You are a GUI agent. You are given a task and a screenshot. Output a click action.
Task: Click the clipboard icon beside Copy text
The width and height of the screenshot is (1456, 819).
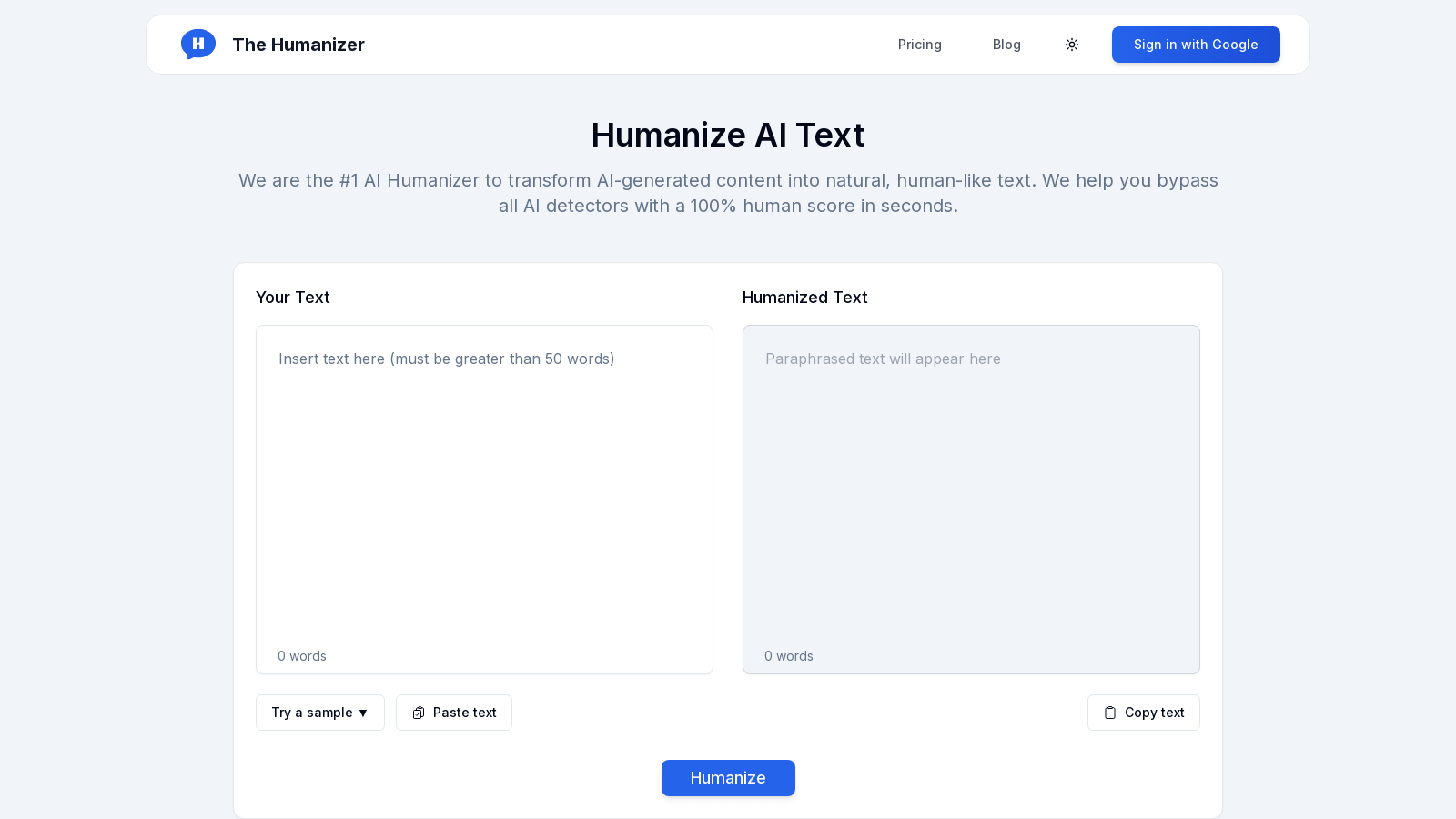1110,713
